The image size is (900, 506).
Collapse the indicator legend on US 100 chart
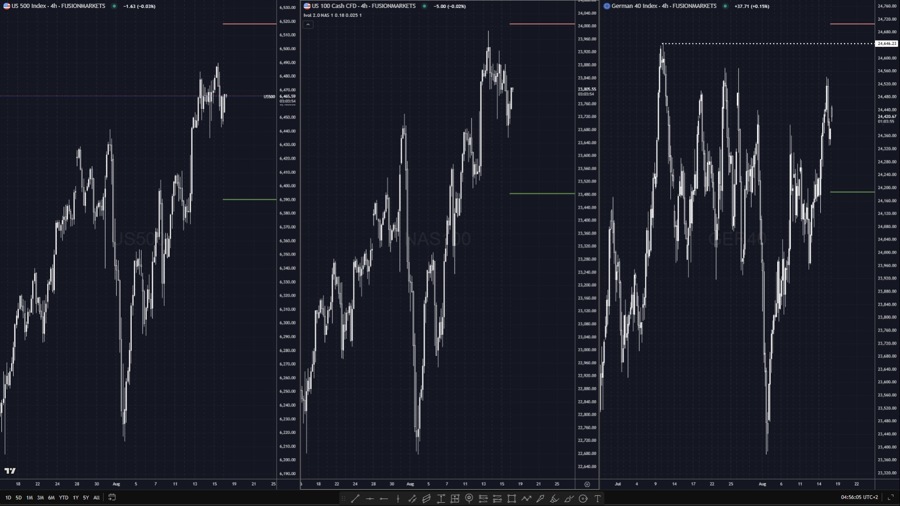308,24
